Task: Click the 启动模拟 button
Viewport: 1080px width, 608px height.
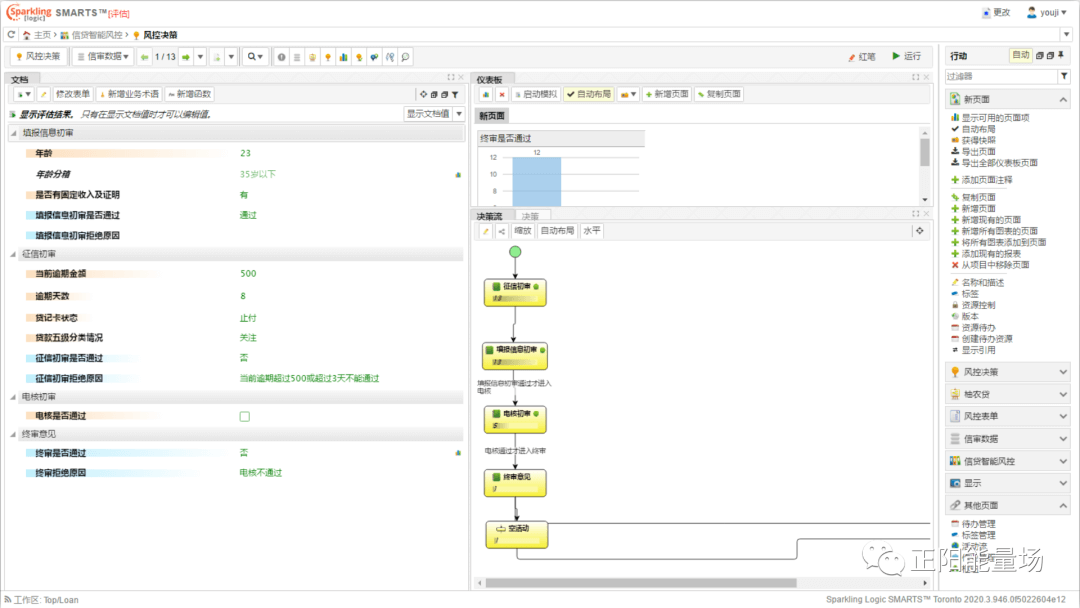Action: [x=536, y=94]
